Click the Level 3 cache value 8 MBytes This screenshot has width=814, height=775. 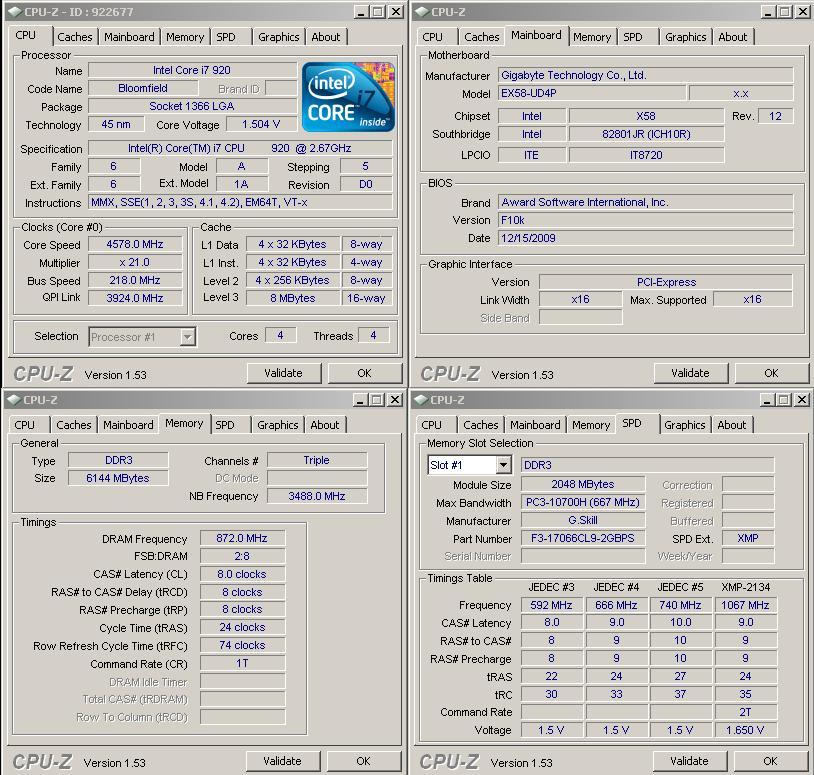[293, 298]
